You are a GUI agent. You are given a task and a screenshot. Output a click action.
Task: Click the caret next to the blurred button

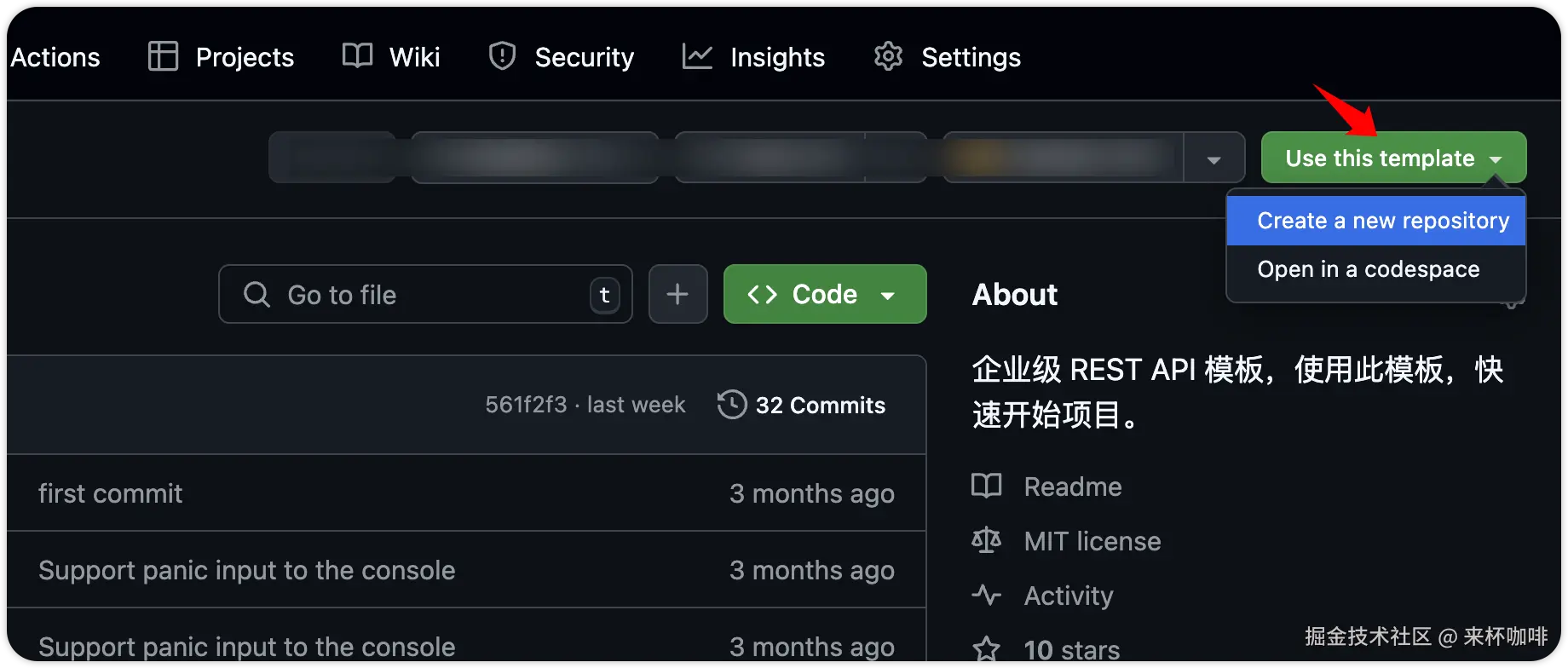point(1213,158)
